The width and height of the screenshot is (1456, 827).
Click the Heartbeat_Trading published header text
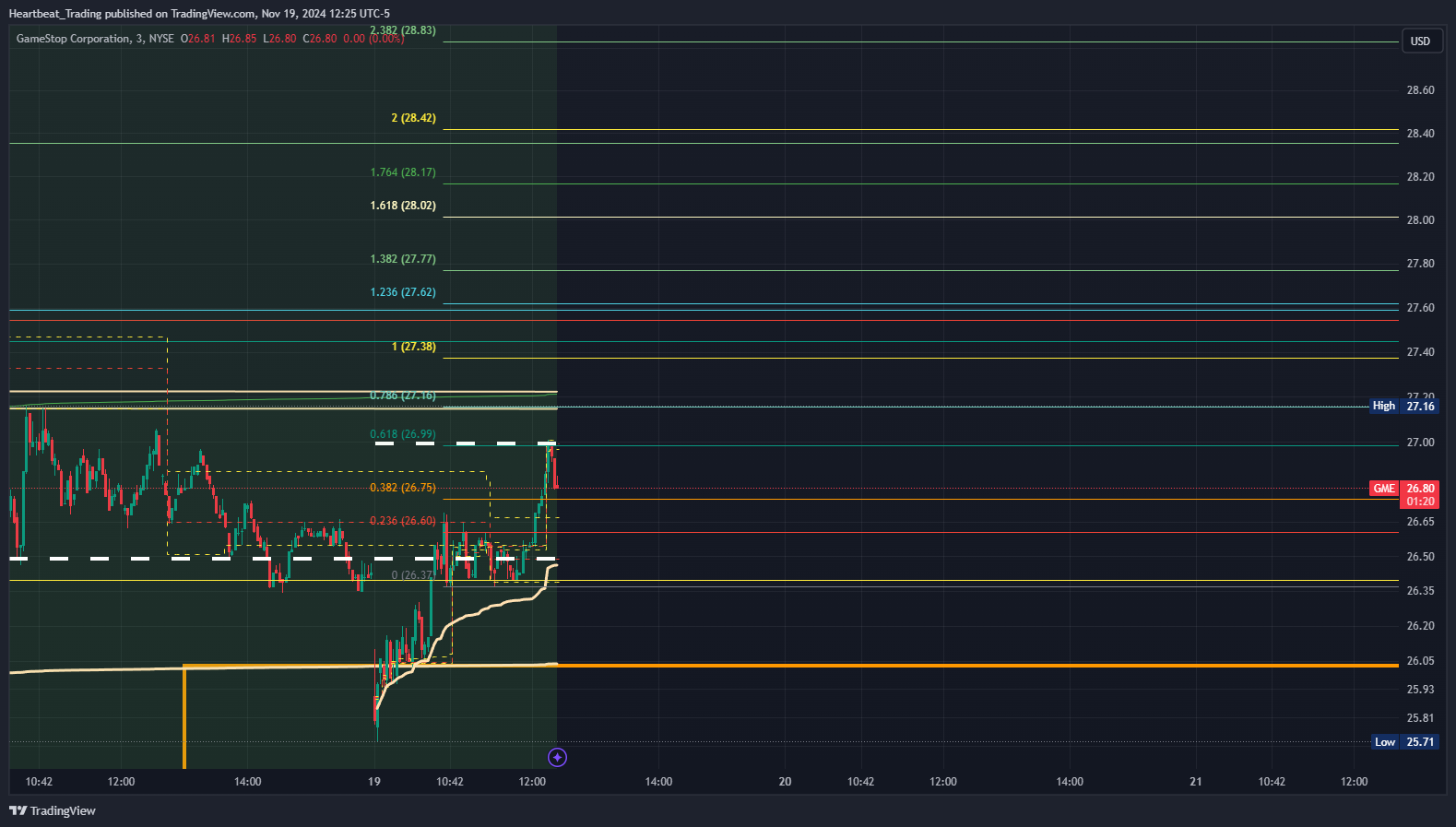(x=199, y=13)
